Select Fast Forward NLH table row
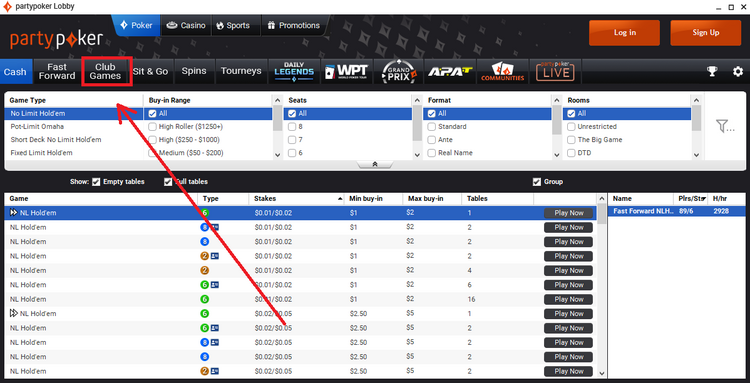The height and width of the screenshot is (383, 750). click(x=676, y=211)
